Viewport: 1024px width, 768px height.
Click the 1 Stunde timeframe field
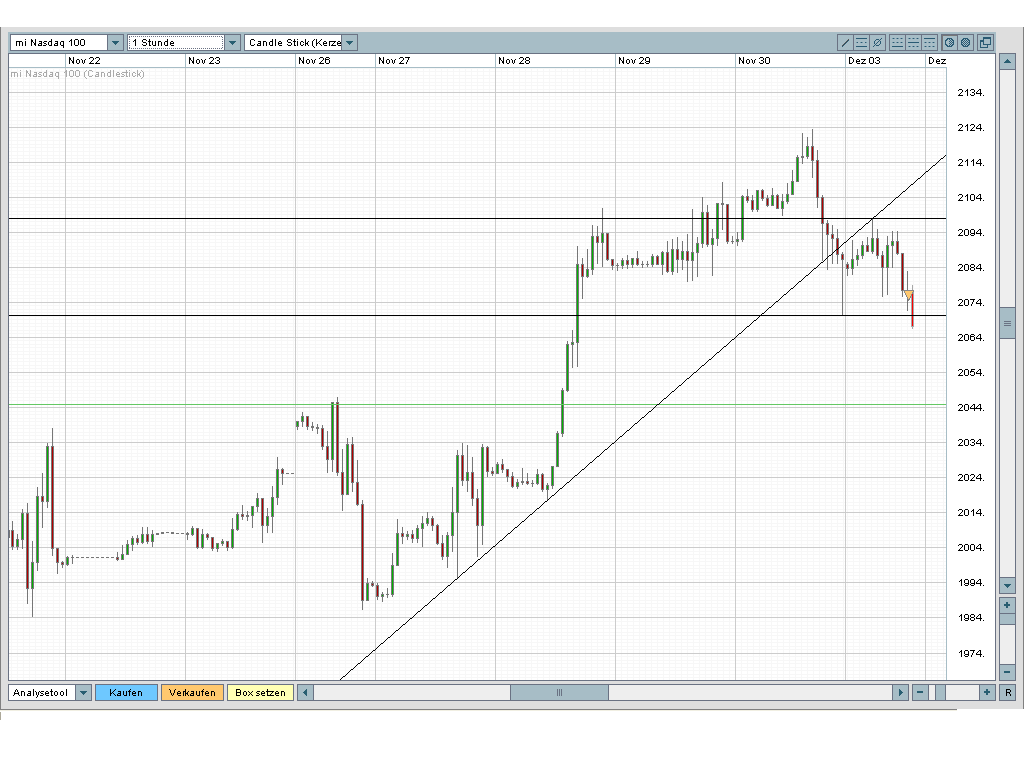tap(176, 42)
